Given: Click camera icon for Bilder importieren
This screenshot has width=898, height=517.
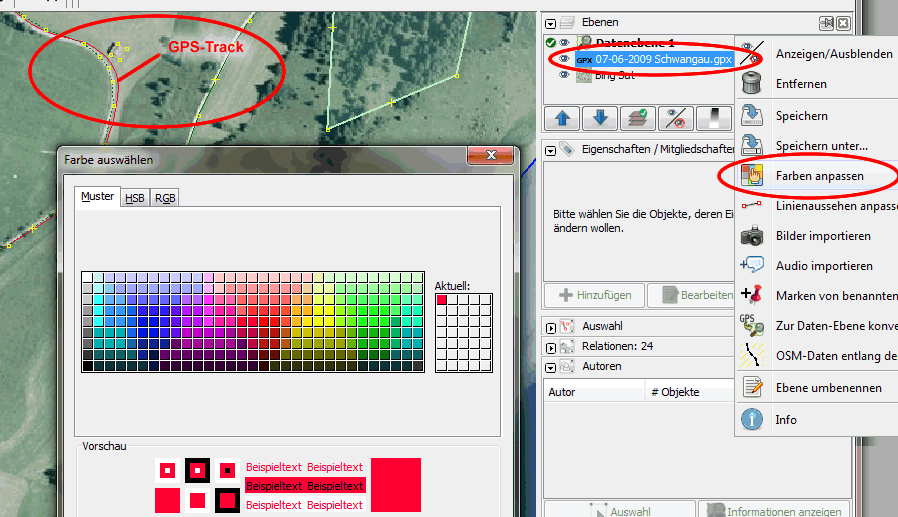Looking at the screenshot, I should coord(752,236).
